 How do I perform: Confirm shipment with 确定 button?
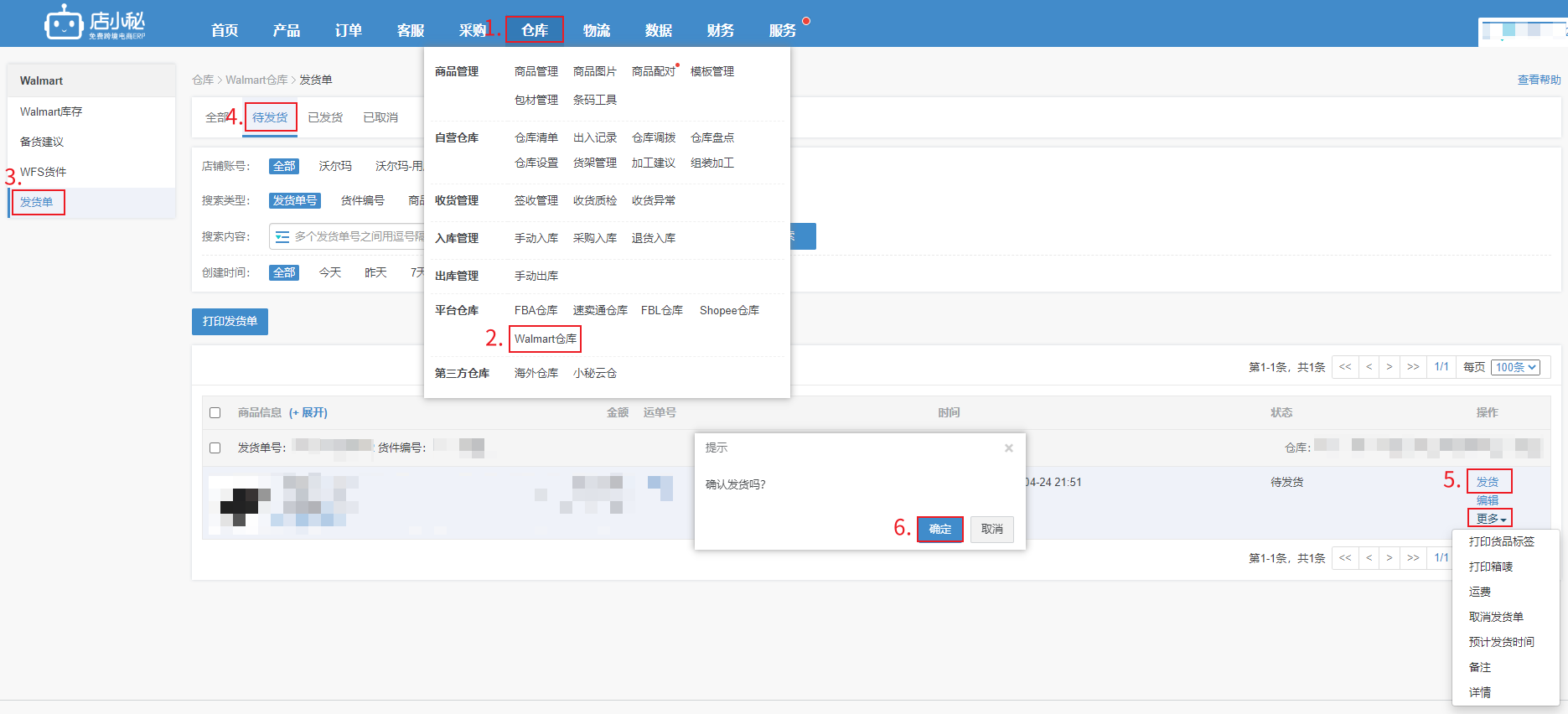tap(940, 530)
